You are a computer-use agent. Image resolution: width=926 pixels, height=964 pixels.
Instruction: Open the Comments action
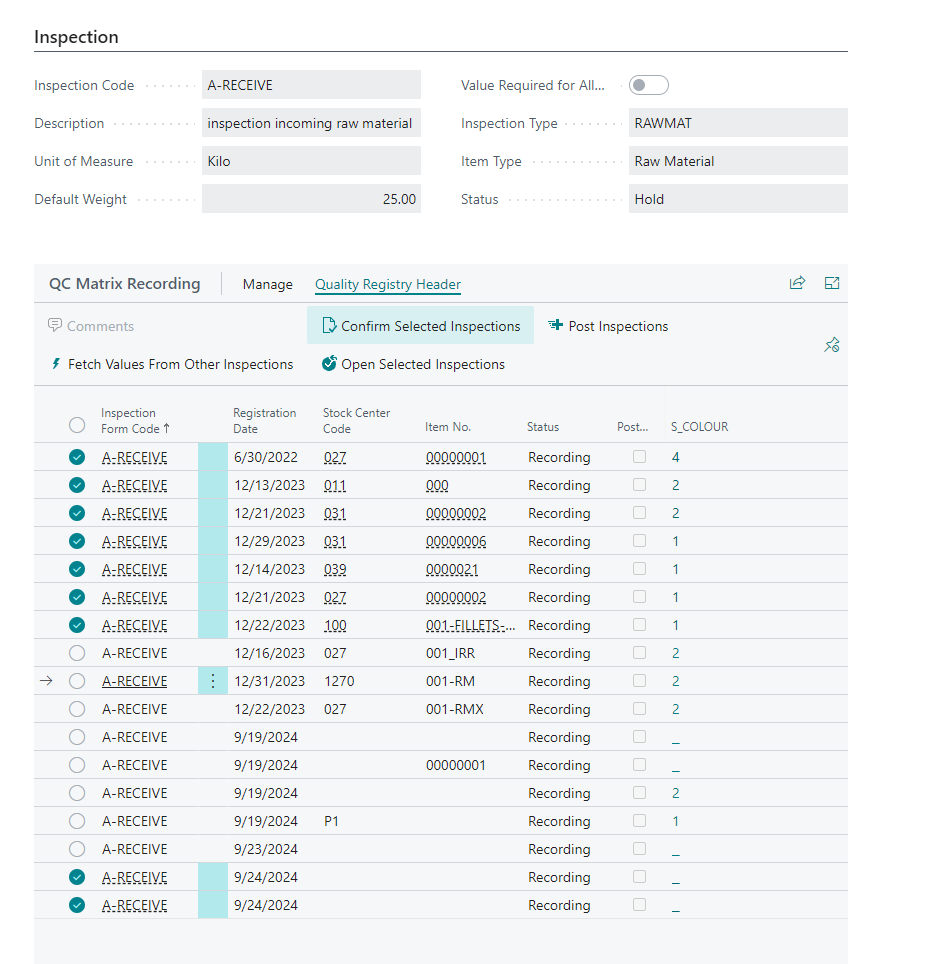[91, 326]
